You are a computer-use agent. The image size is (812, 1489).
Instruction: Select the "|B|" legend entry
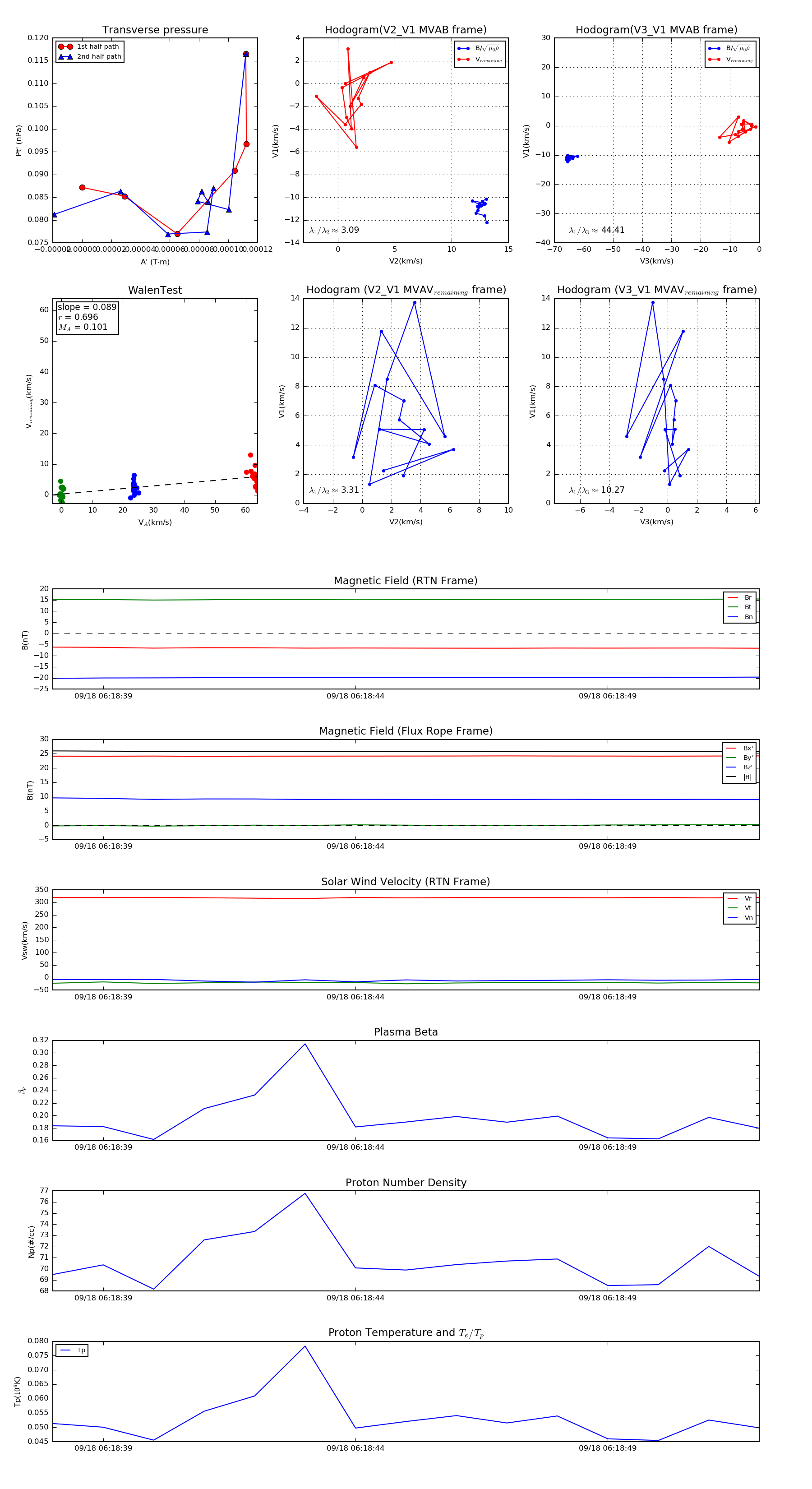click(739, 777)
